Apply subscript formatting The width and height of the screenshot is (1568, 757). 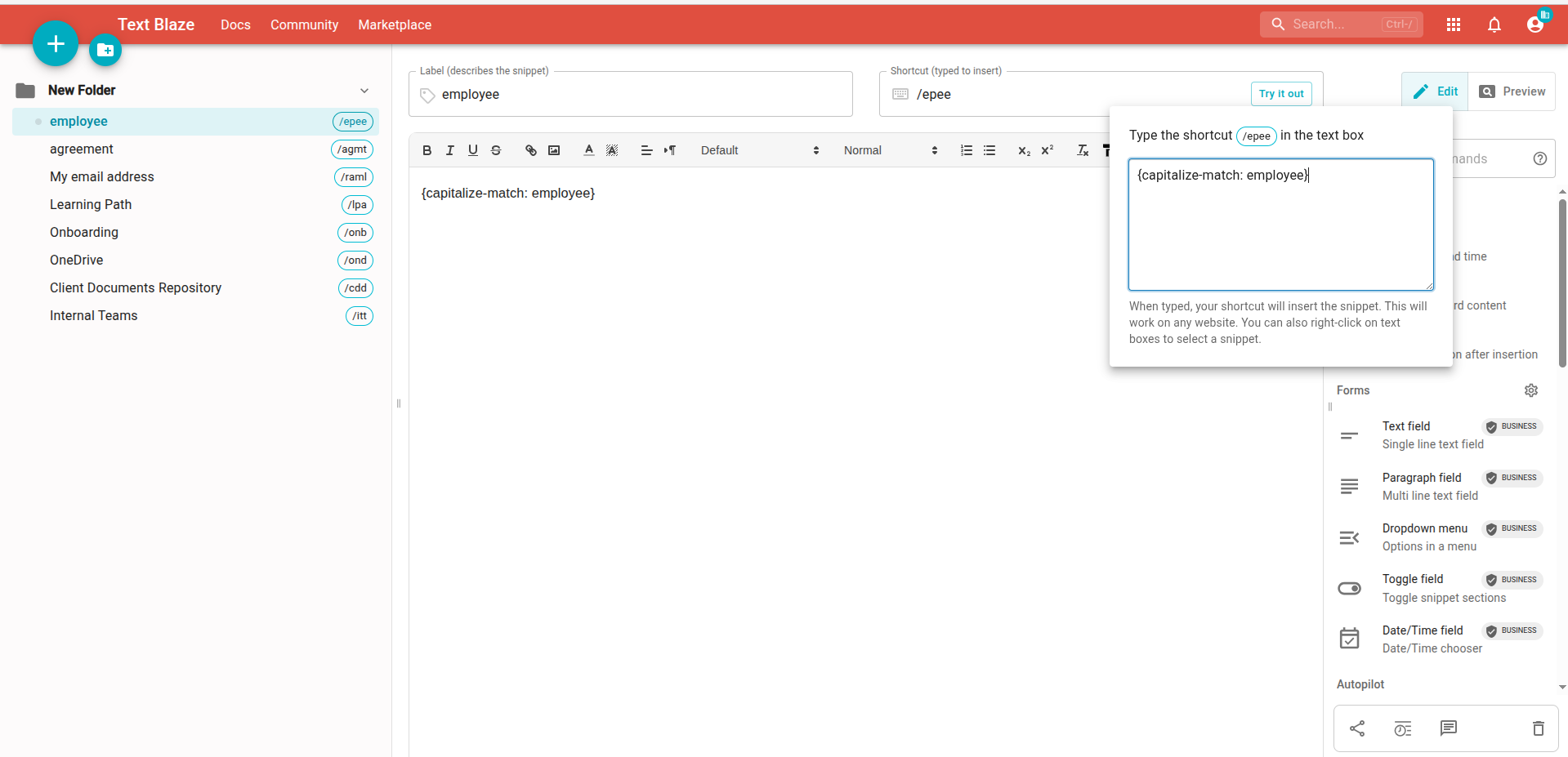[x=1024, y=150]
